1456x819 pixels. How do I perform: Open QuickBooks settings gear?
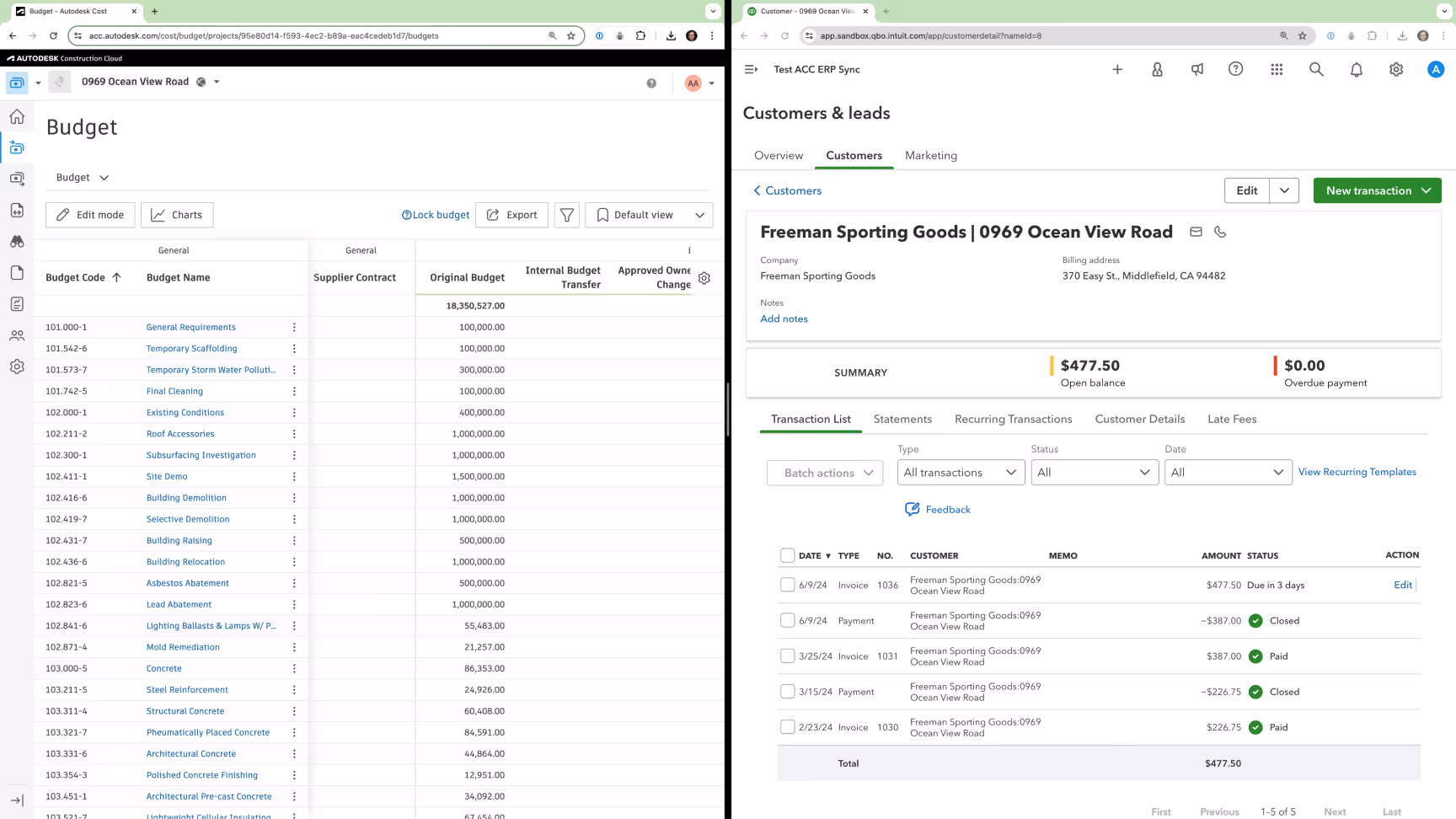point(1396,69)
